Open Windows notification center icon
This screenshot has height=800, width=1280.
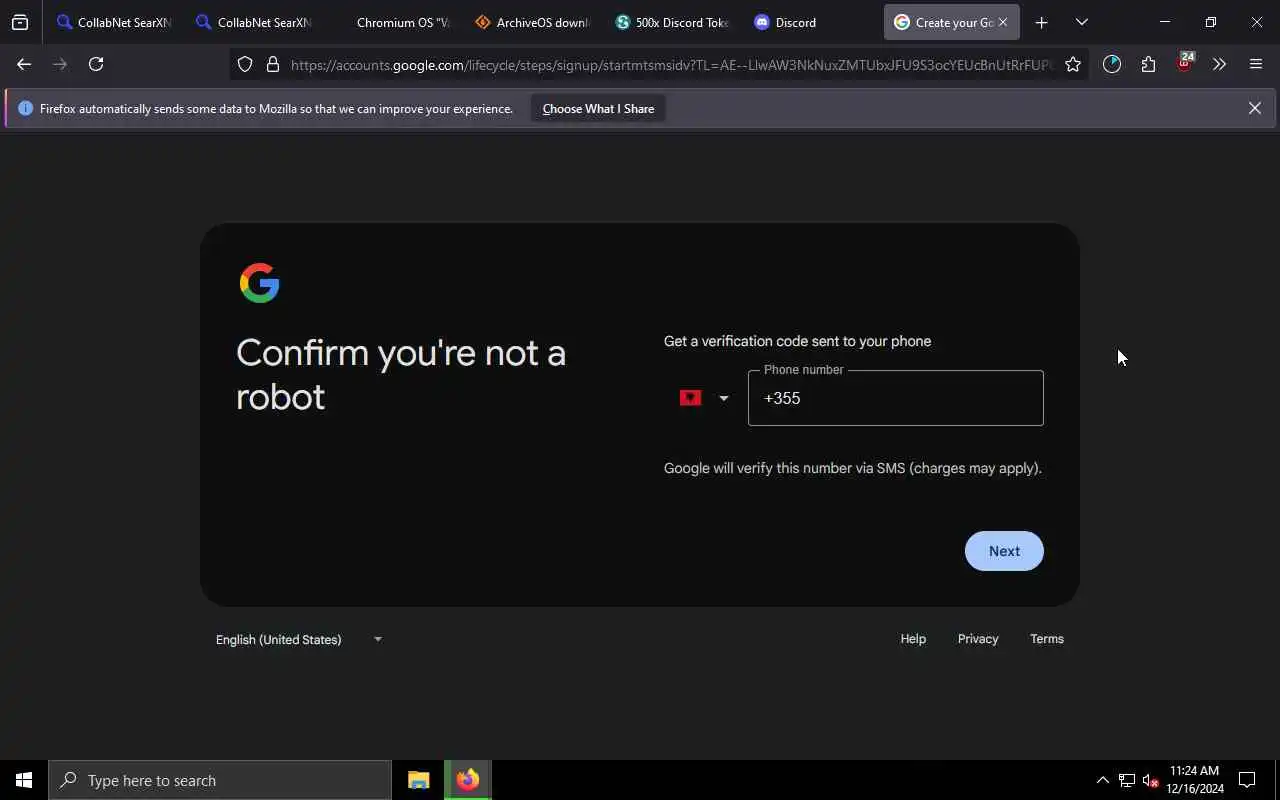click(1247, 780)
